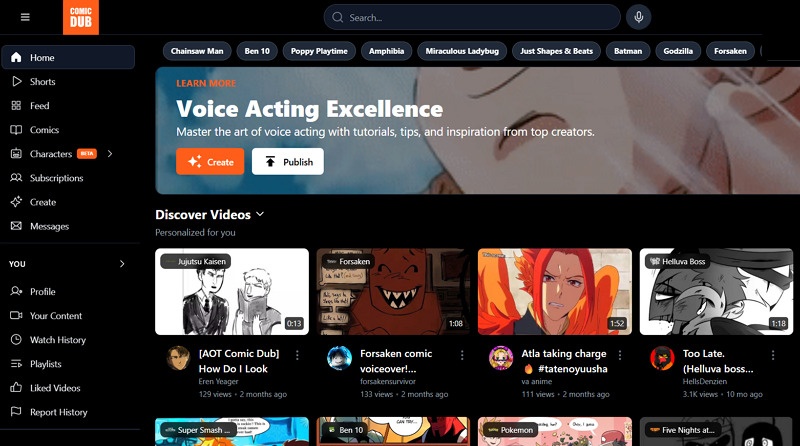This screenshot has width=800, height=446.
Task: Click the Jujutsu Kaisen tag on thumbnail
Action: click(x=195, y=261)
